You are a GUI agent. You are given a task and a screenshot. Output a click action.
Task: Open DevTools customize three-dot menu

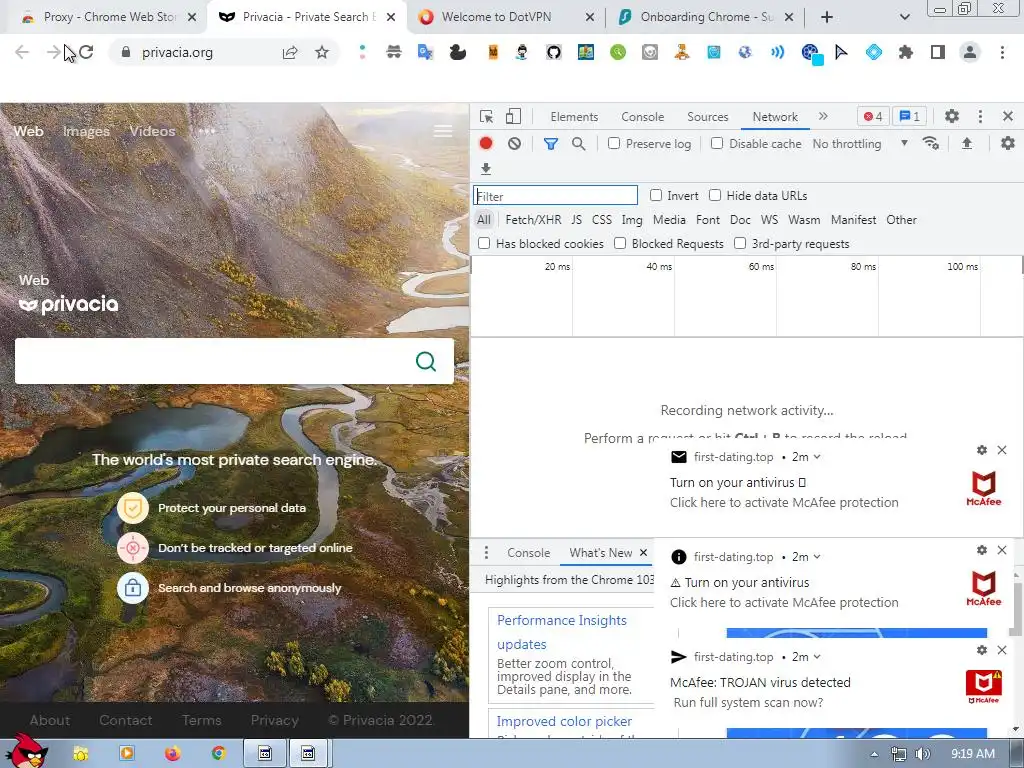(x=980, y=116)
